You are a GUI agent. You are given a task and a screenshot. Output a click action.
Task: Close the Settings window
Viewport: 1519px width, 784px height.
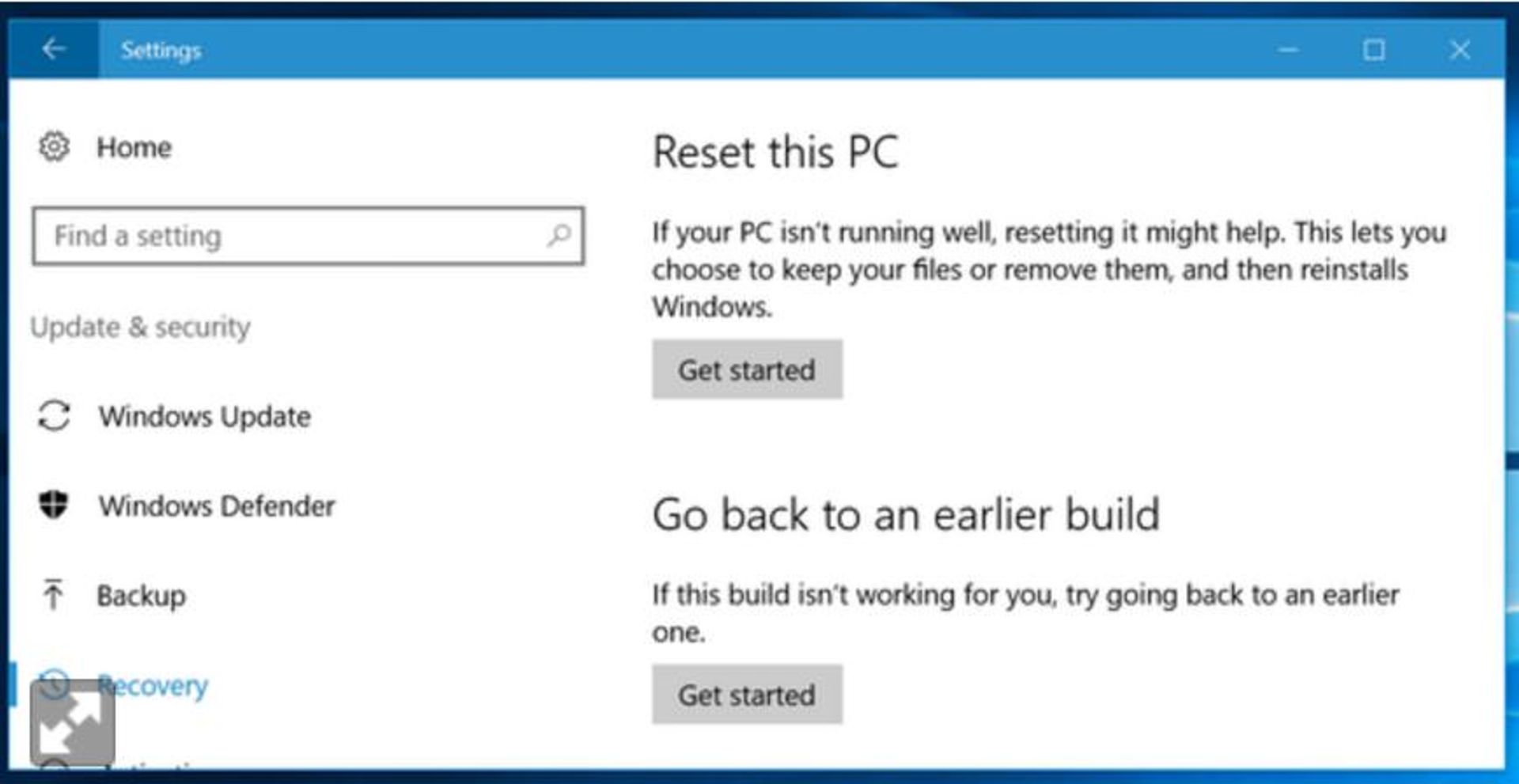(1460, 50)
